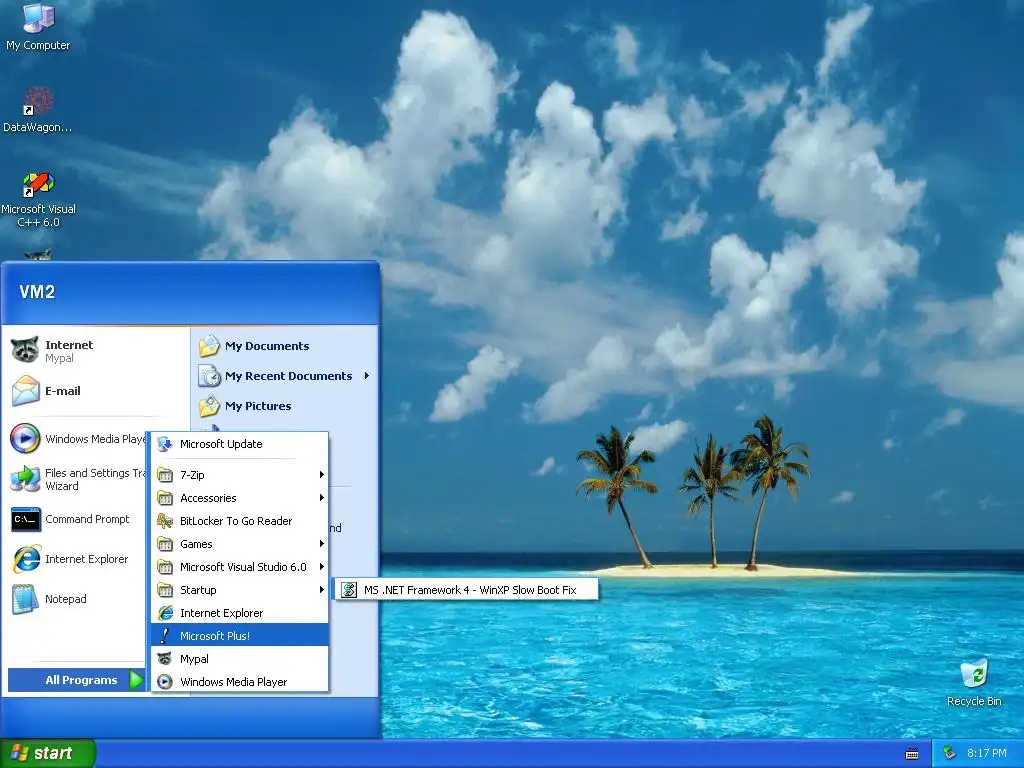Click the BitLocker To Go Reader icon

coord(165,520)
